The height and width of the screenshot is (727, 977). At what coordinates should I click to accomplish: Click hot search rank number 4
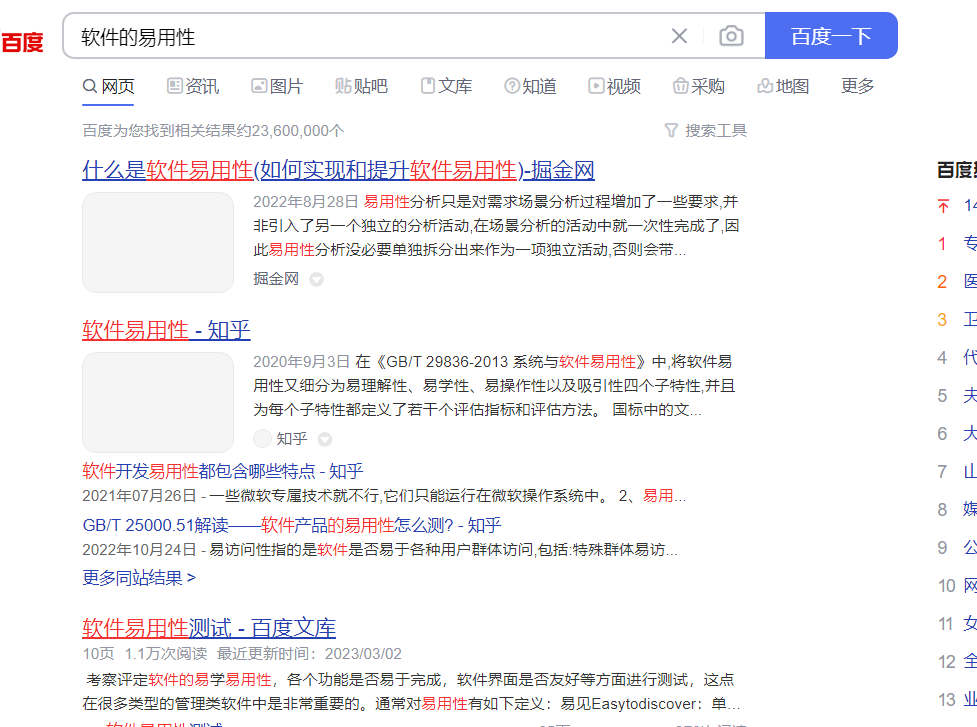[x=942, y=358]
